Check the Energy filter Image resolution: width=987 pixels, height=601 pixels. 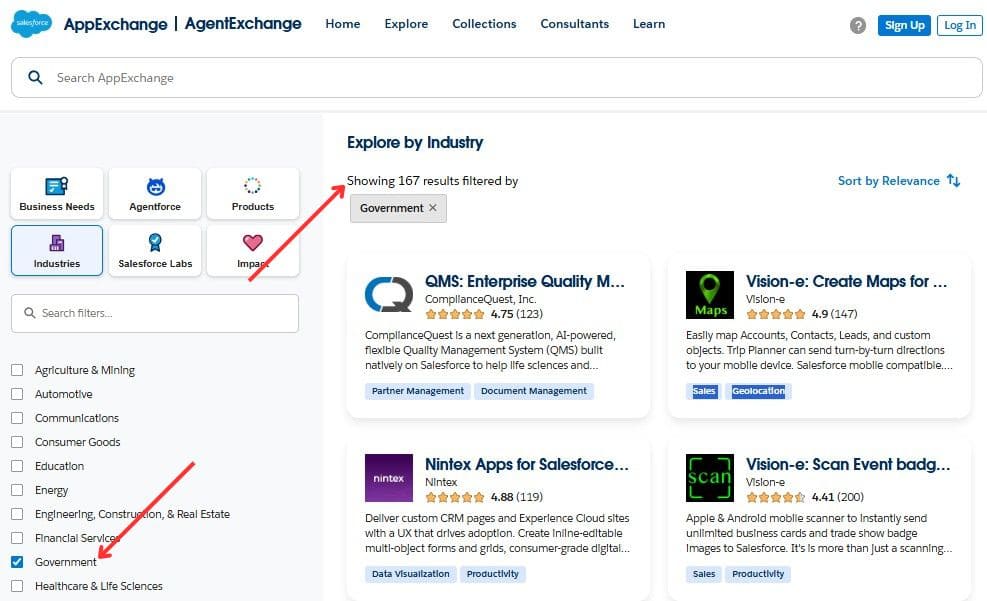coord(17,490)
